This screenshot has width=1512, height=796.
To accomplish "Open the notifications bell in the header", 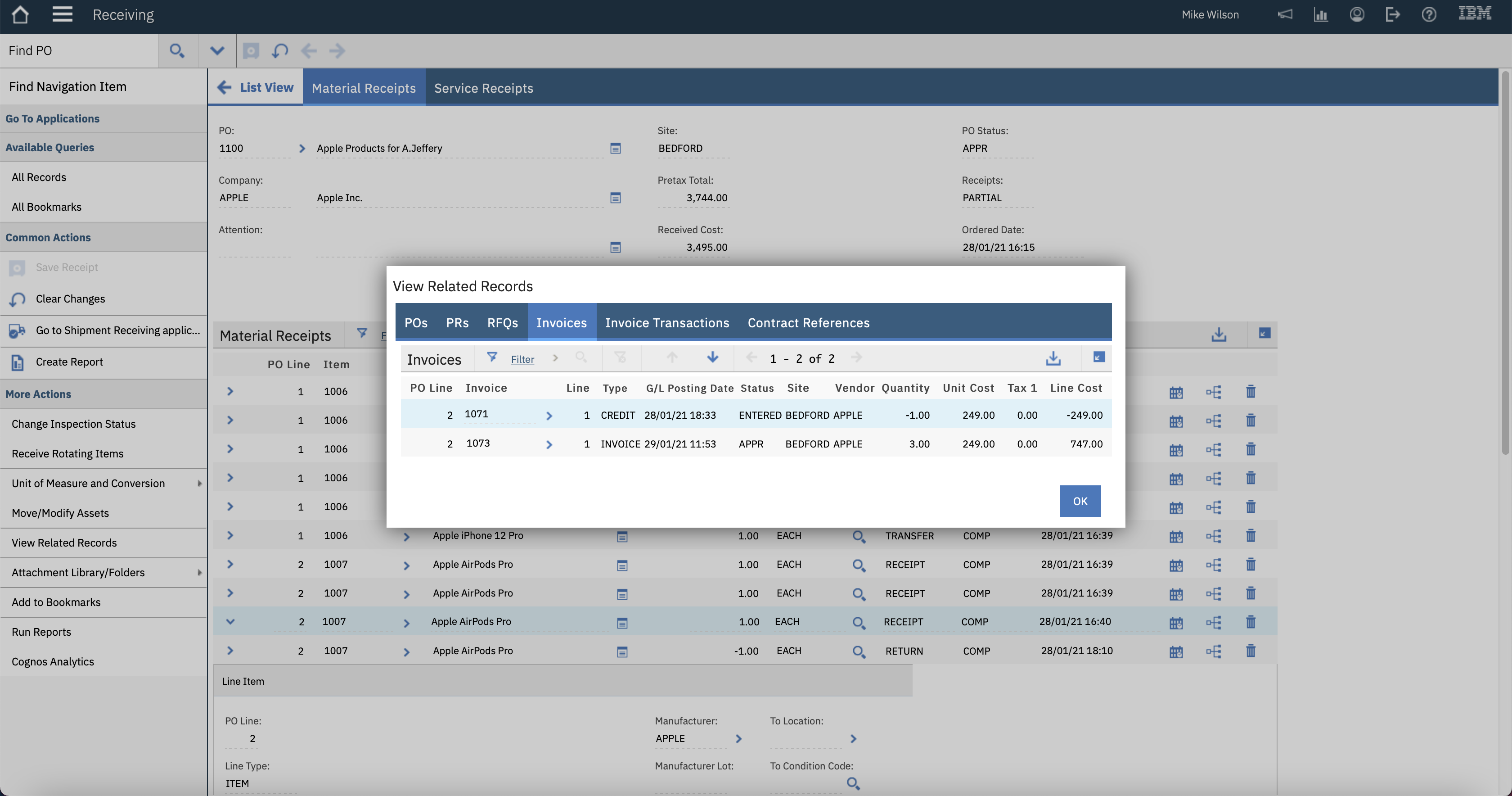I will (x=1285, y=14).
